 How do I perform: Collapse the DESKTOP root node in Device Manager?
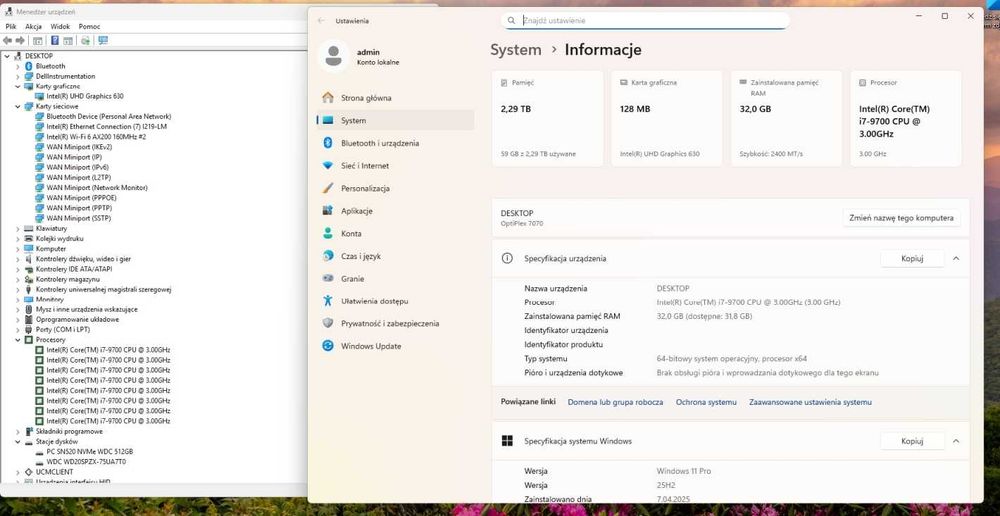[x=7, y=56]
